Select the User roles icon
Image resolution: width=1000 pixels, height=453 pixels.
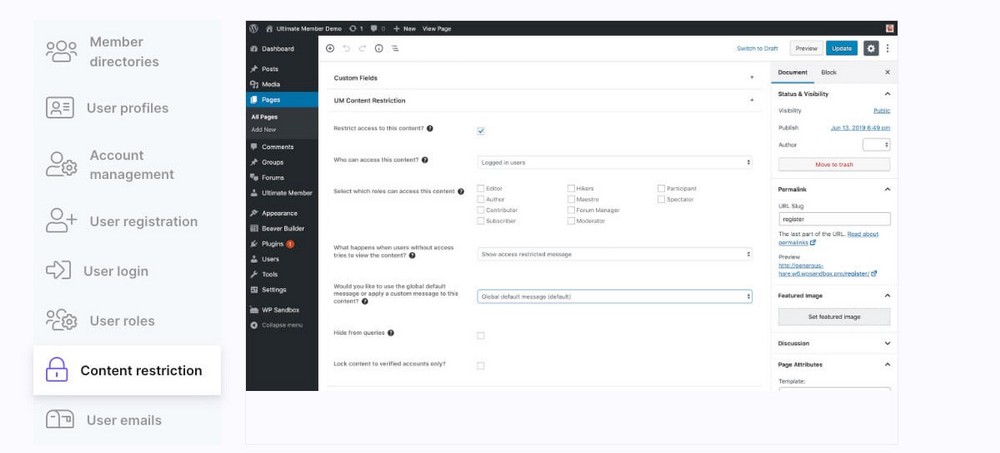click(61, 320)
